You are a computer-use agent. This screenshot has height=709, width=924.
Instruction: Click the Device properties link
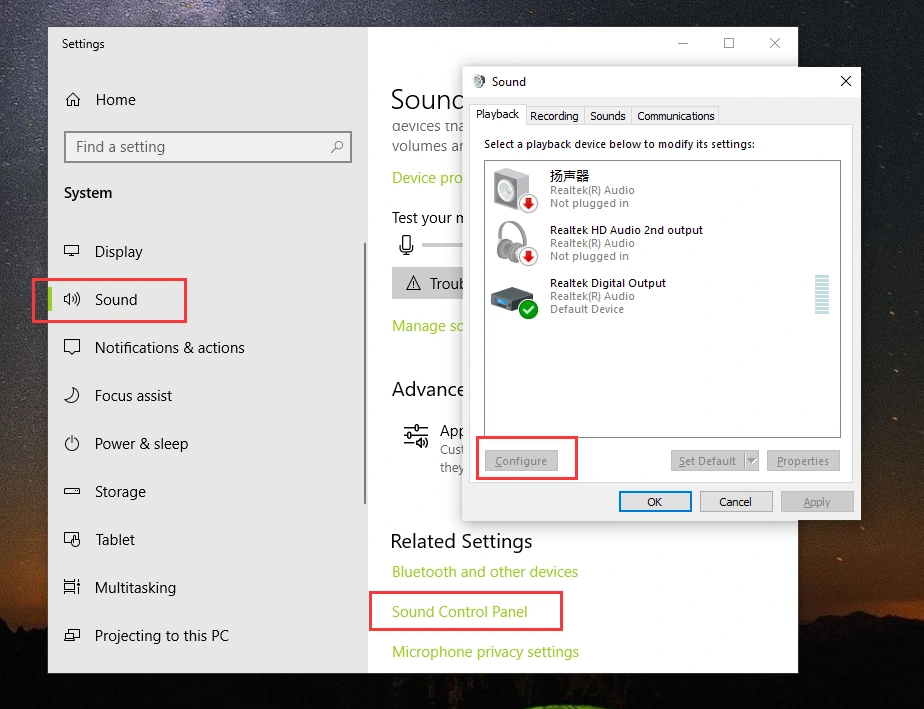pos(427,177)
